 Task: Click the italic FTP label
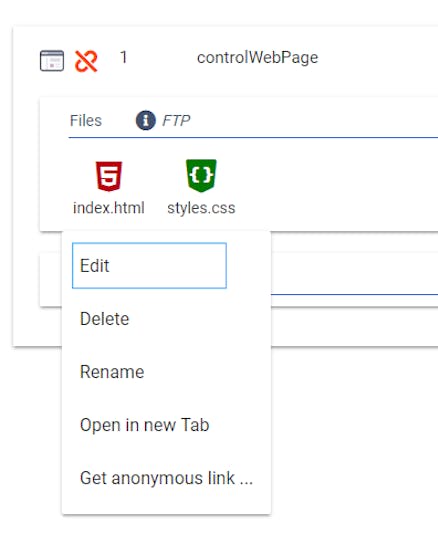(x=176, y=121)
